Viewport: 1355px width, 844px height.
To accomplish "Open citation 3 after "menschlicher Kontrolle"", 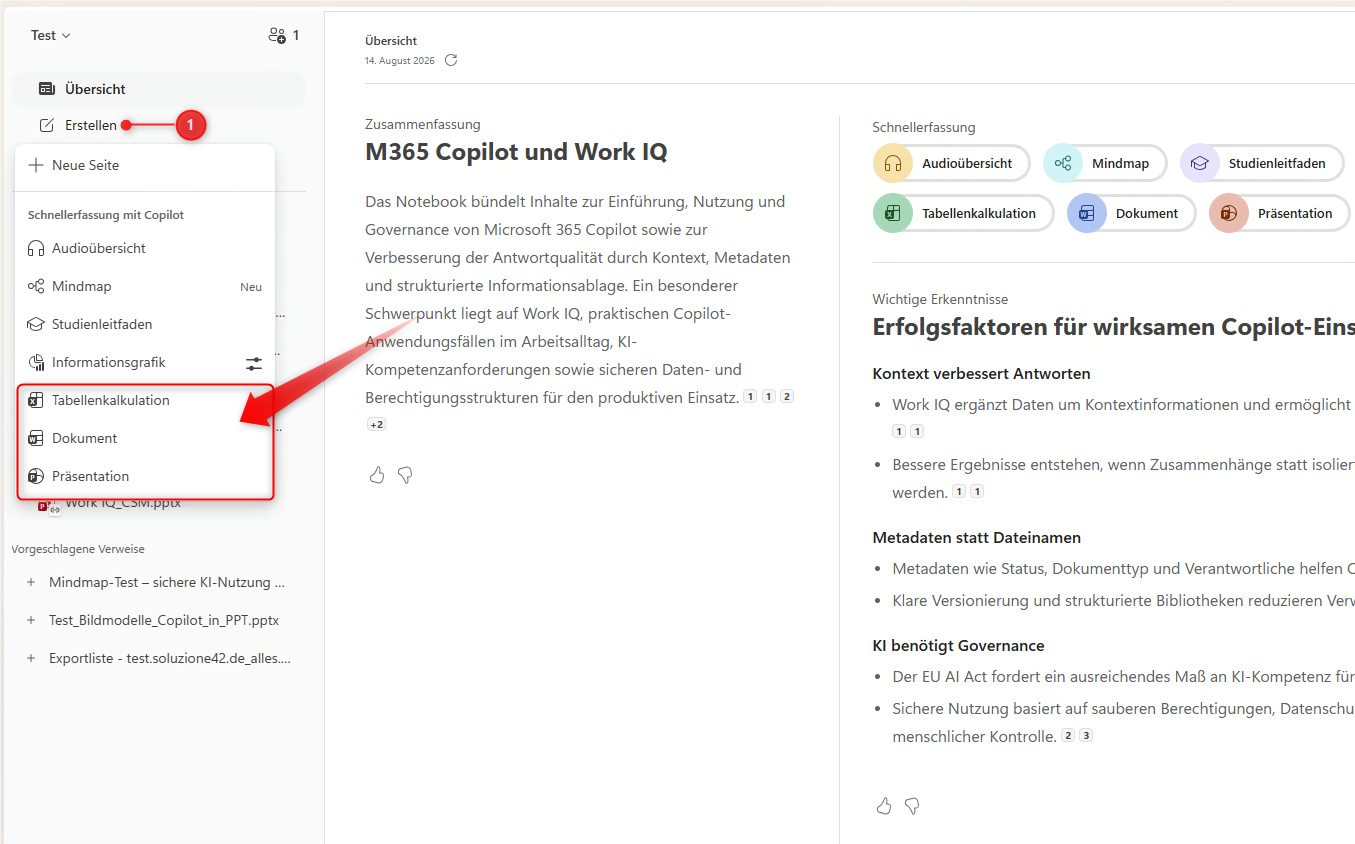I will click(1086, 736).
